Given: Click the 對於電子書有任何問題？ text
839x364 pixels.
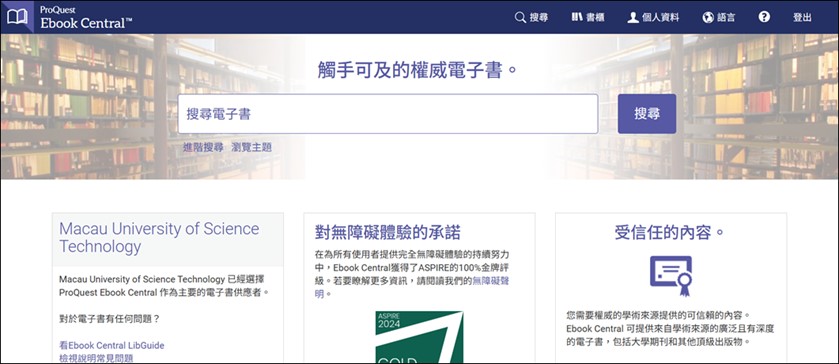Looking at the screenshot, I should click(110, 319).
